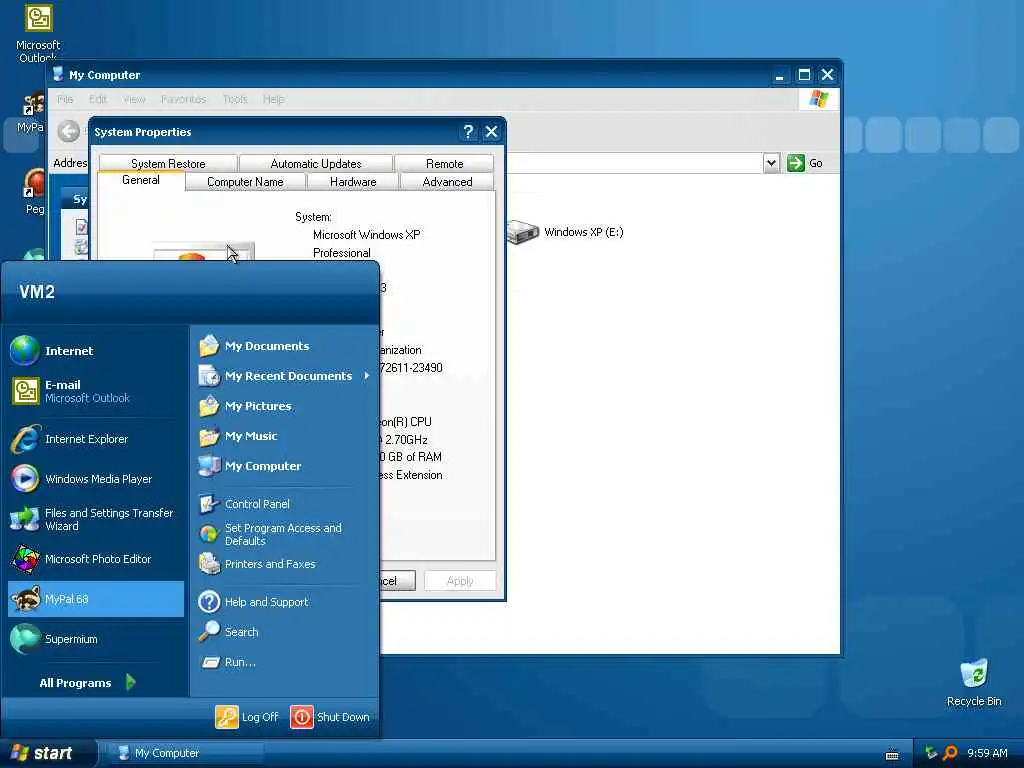Open Help and Support

(x=284, y=602)
